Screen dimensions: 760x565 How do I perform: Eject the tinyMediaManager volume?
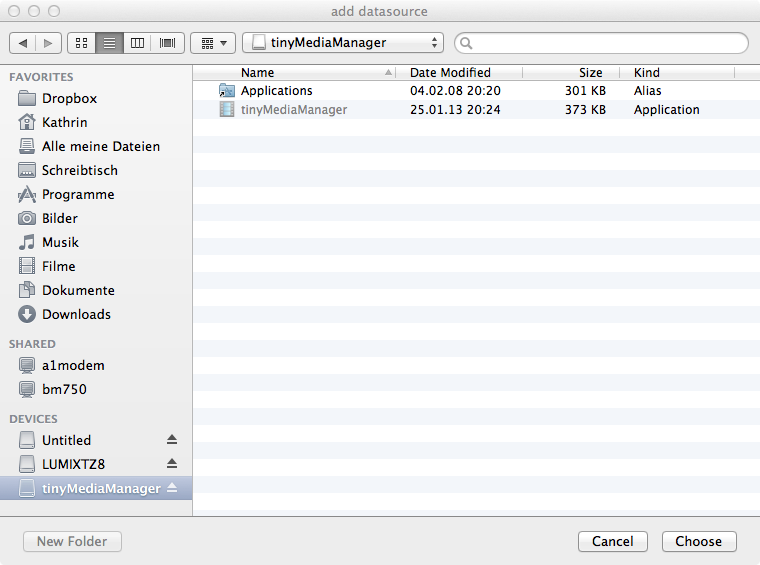[172, 487]
